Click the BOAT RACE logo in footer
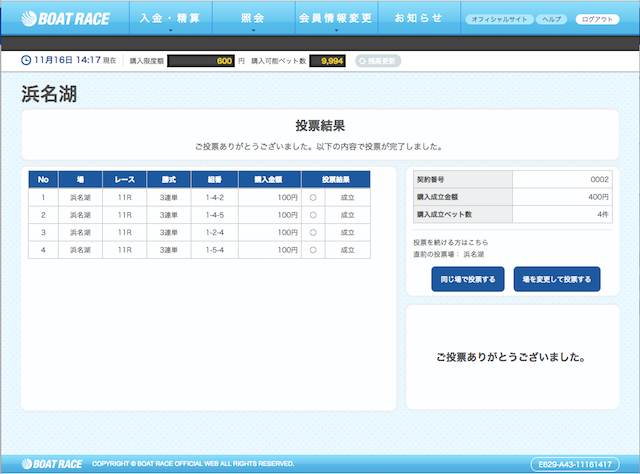This screenshot has width=640, height=474. (52, 464)
